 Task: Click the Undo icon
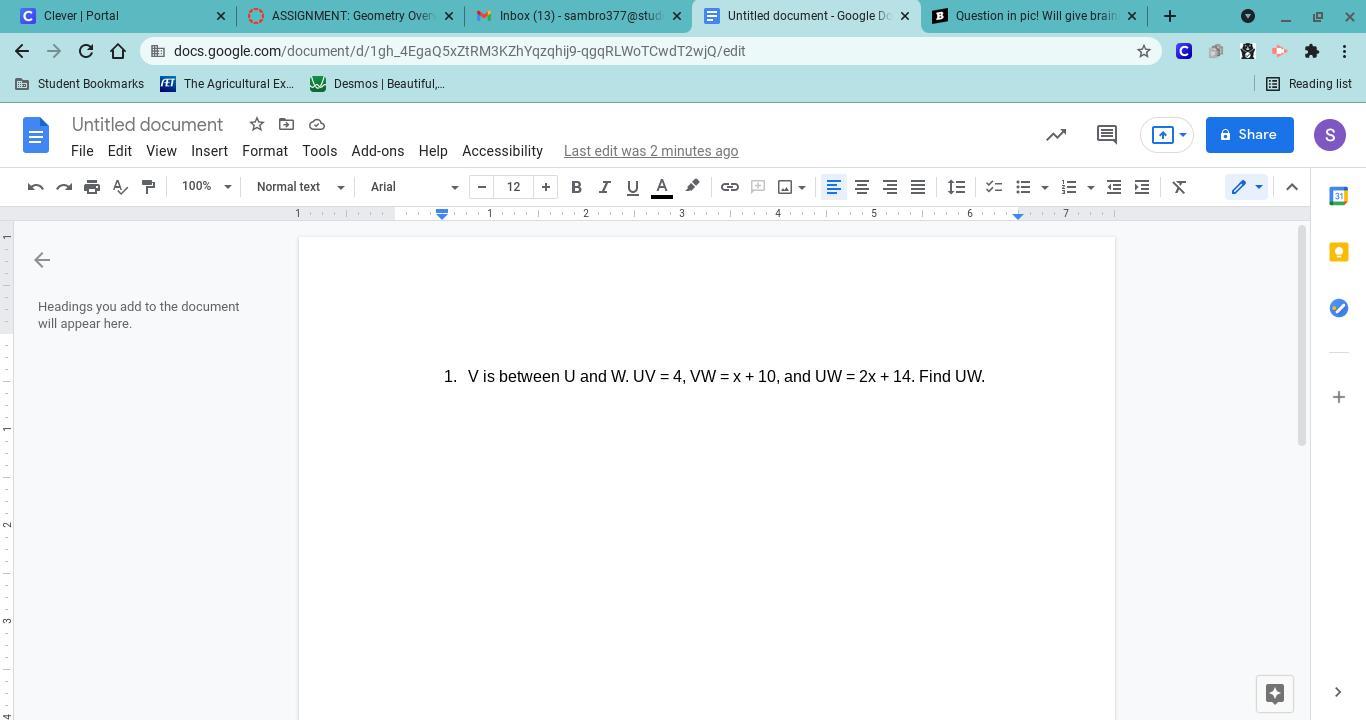36,187
